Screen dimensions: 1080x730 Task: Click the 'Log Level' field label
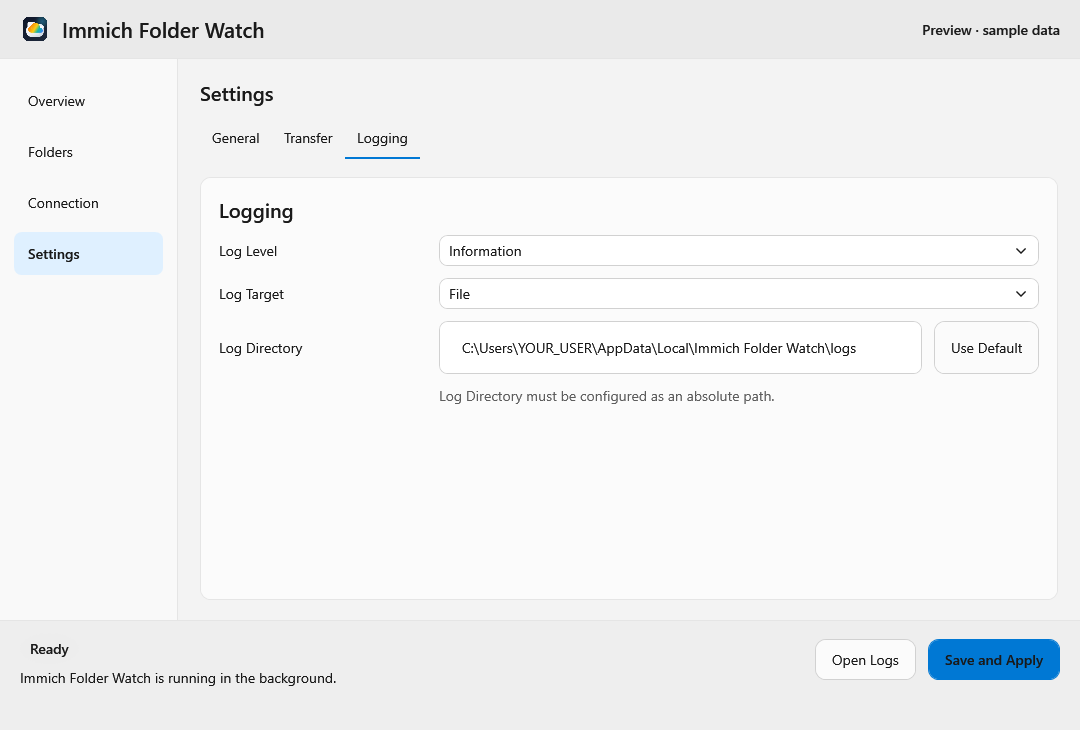248,251
